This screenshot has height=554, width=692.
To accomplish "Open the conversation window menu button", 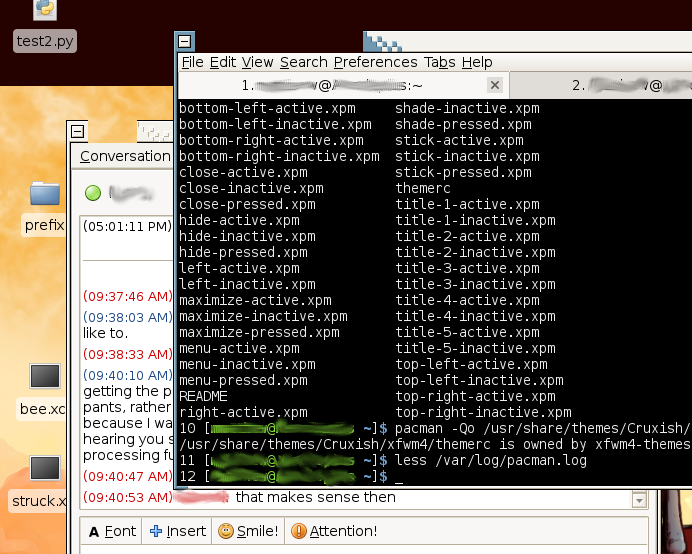I will point(77,131).
